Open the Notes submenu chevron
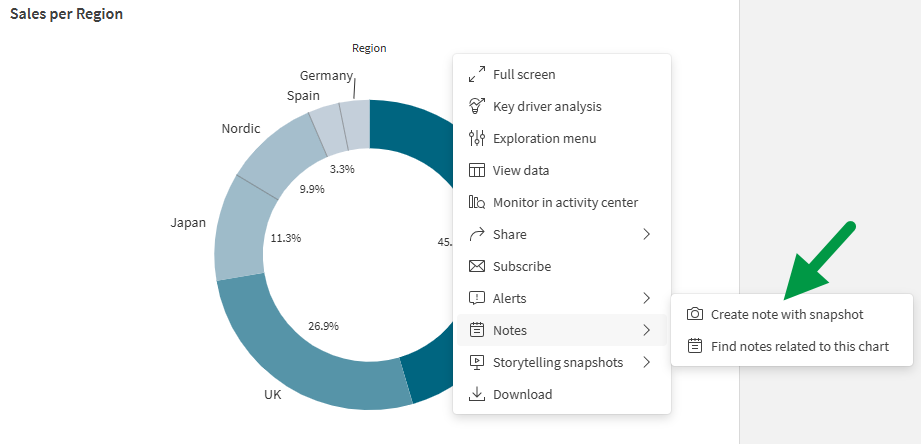The width and height of the screenshot is (921, 444). (647, 330)
